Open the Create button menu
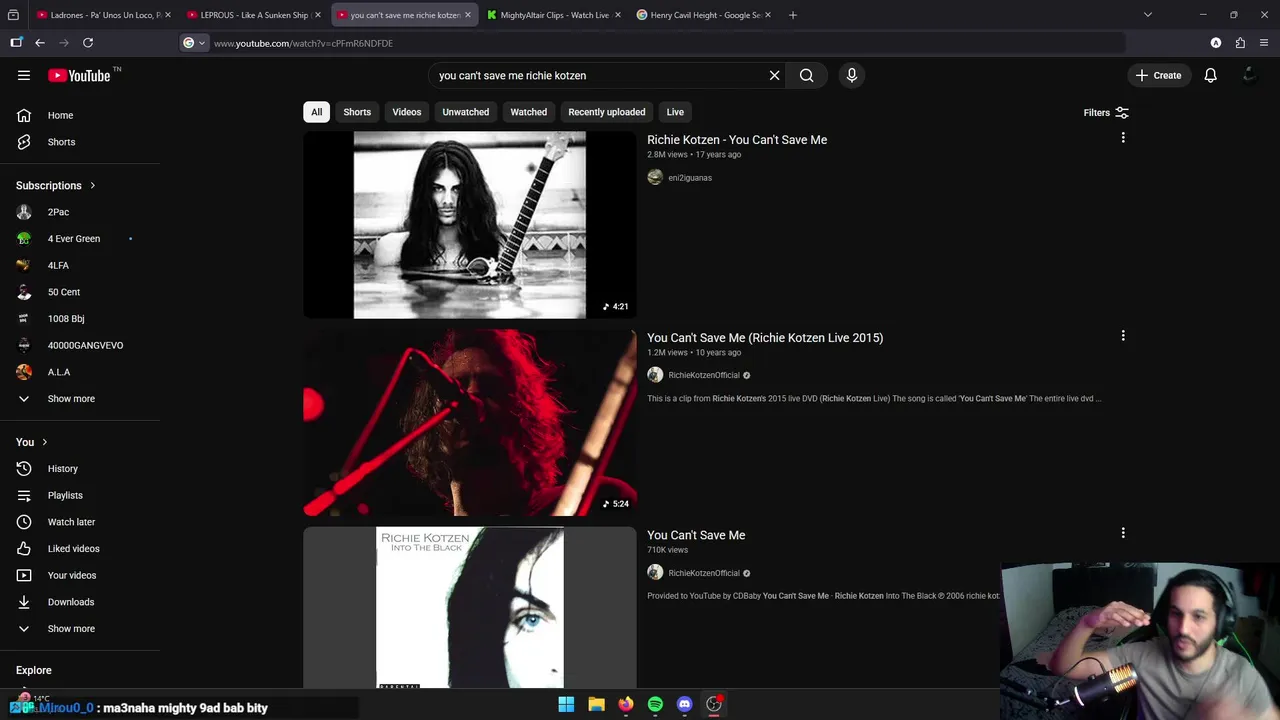 1159,75
